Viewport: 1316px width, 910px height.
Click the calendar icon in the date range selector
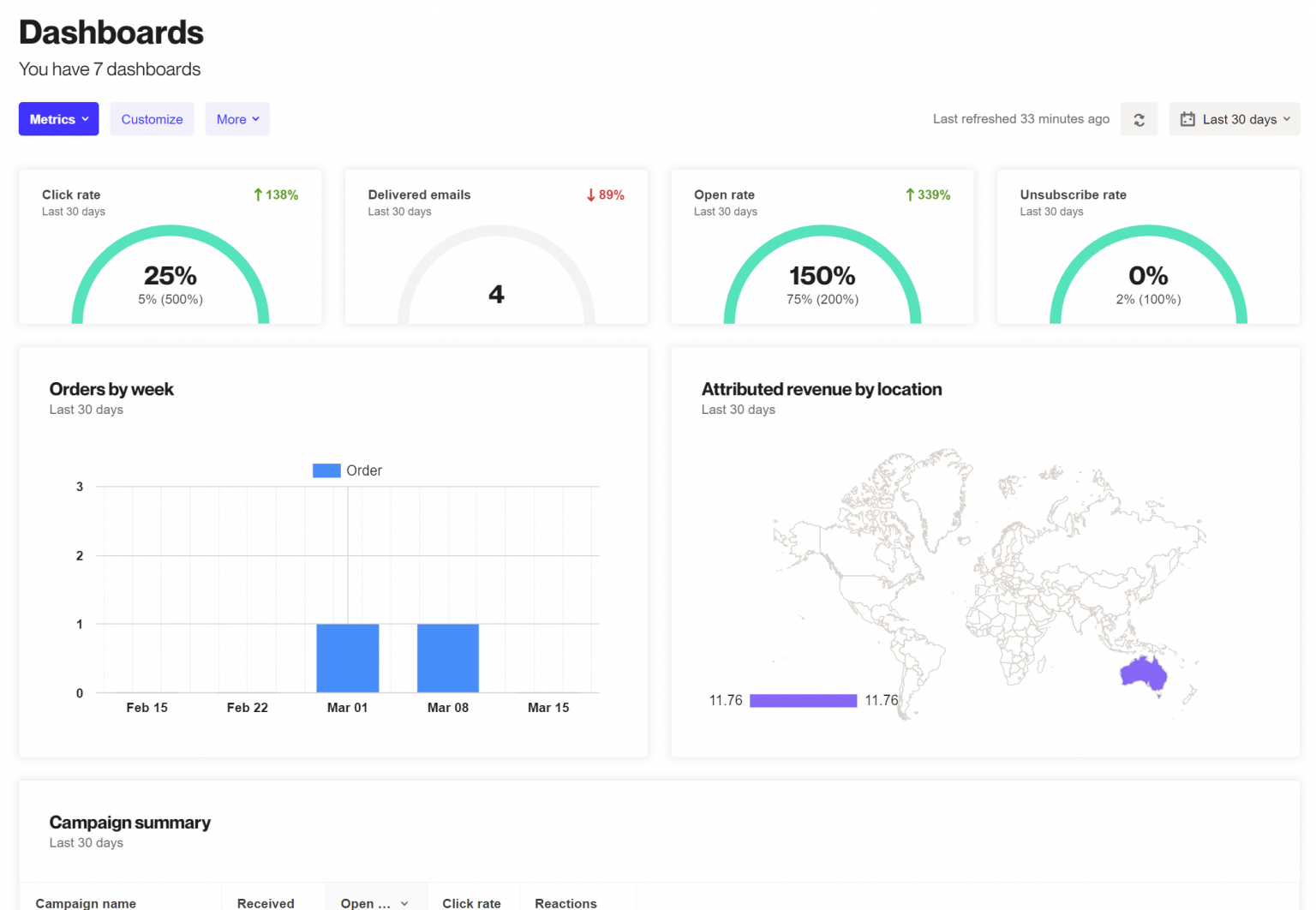coord(1187,119)
